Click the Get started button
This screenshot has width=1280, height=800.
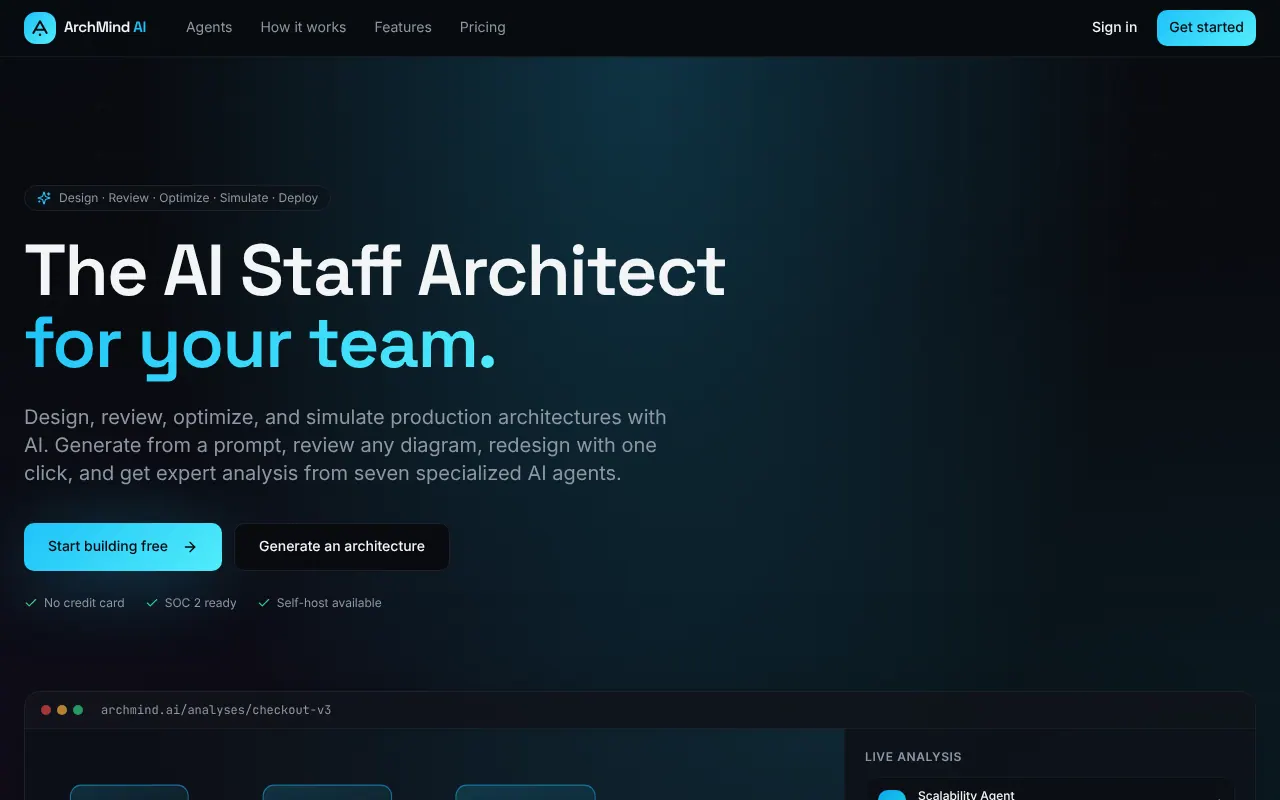click(x=1206, y=28)
